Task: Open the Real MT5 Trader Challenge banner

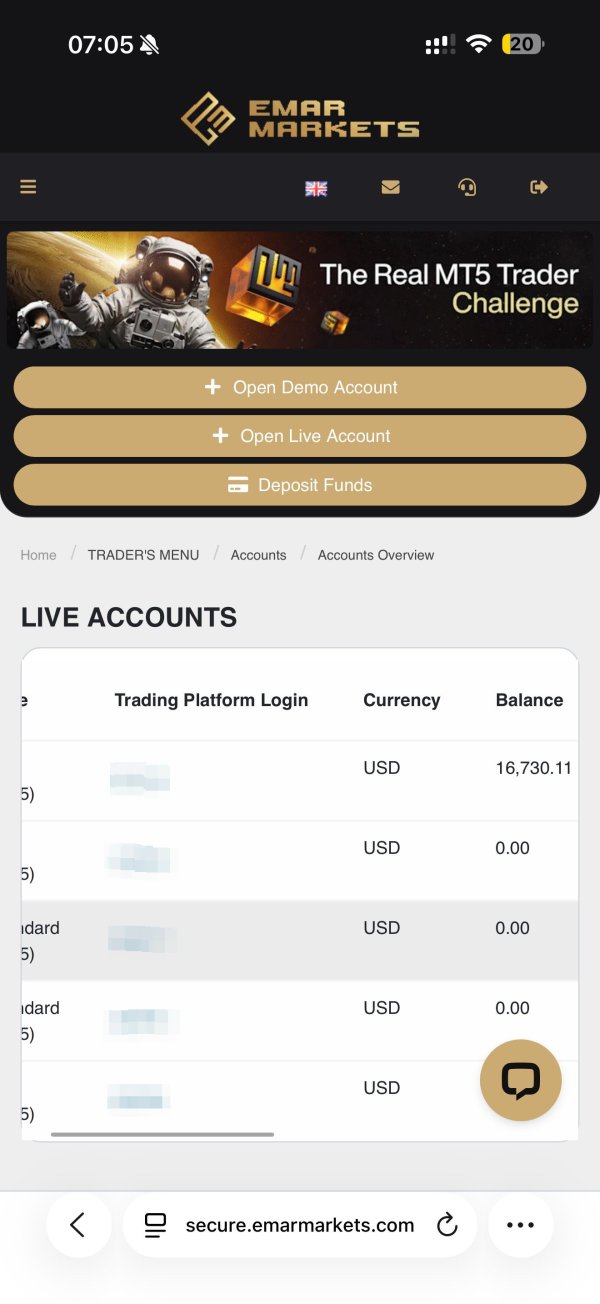Action: 300,290
